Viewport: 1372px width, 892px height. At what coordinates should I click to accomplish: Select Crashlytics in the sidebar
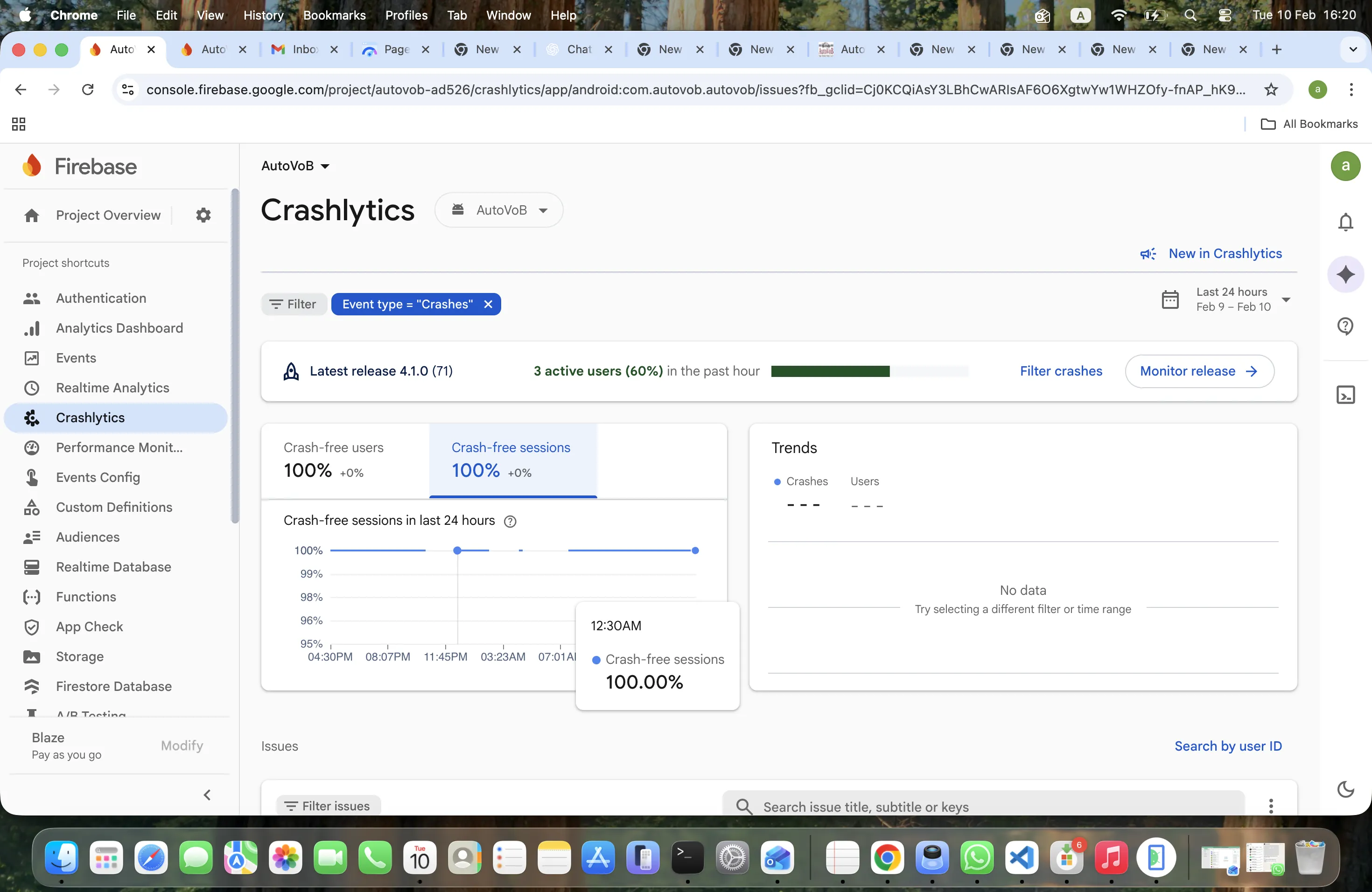pos(115,418)
